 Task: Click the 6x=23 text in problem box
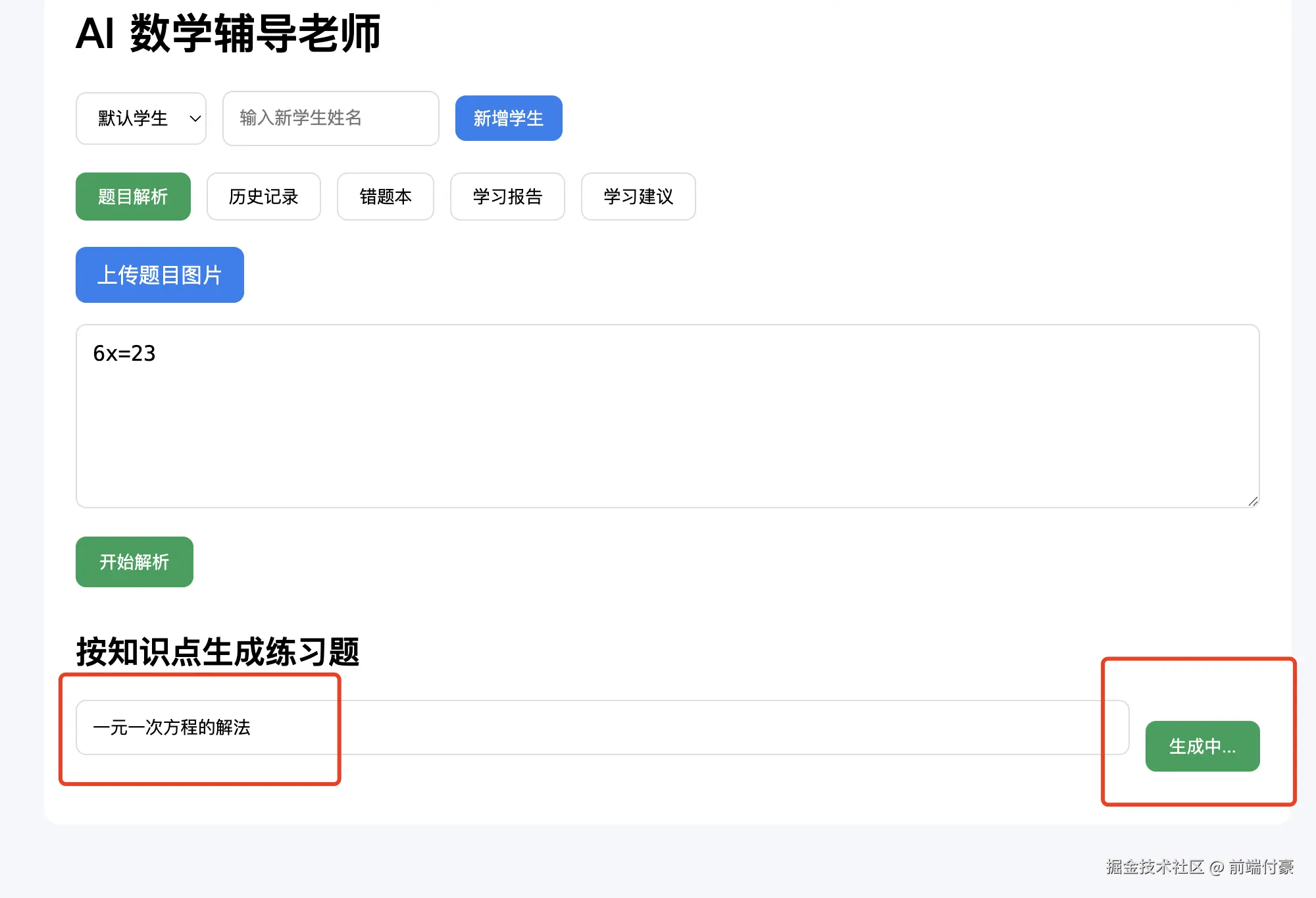pos(124,354)
